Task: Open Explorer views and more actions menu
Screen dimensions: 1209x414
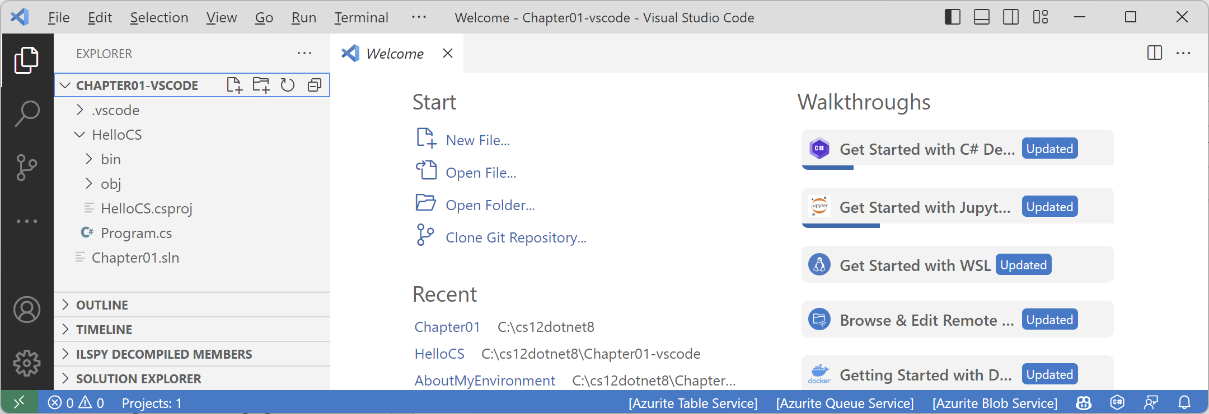Action: [x=304, y=53]
